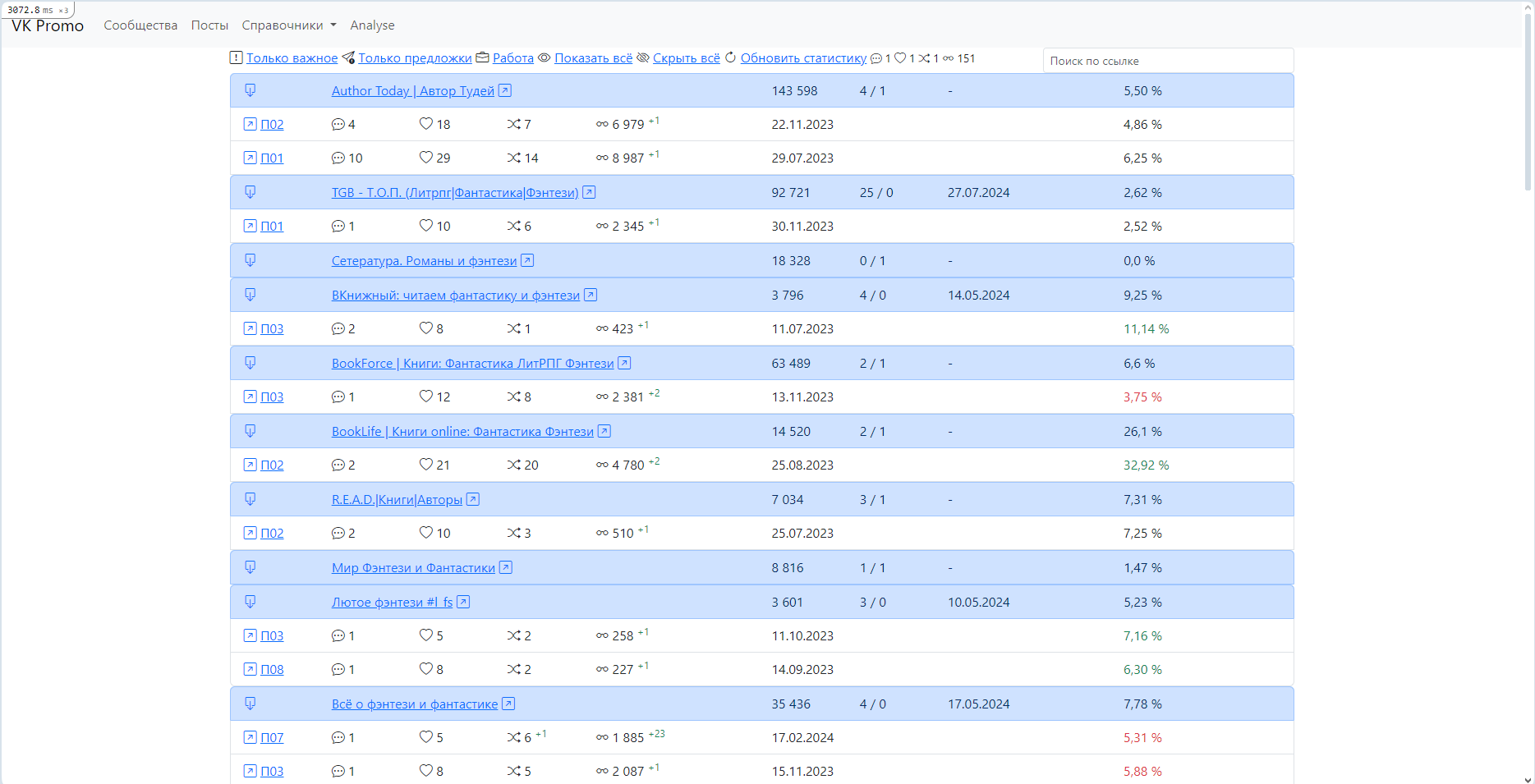Open external link icon next to Author Today
Viewport: 1535px width, 784px height.
click(x=505, y=90)
